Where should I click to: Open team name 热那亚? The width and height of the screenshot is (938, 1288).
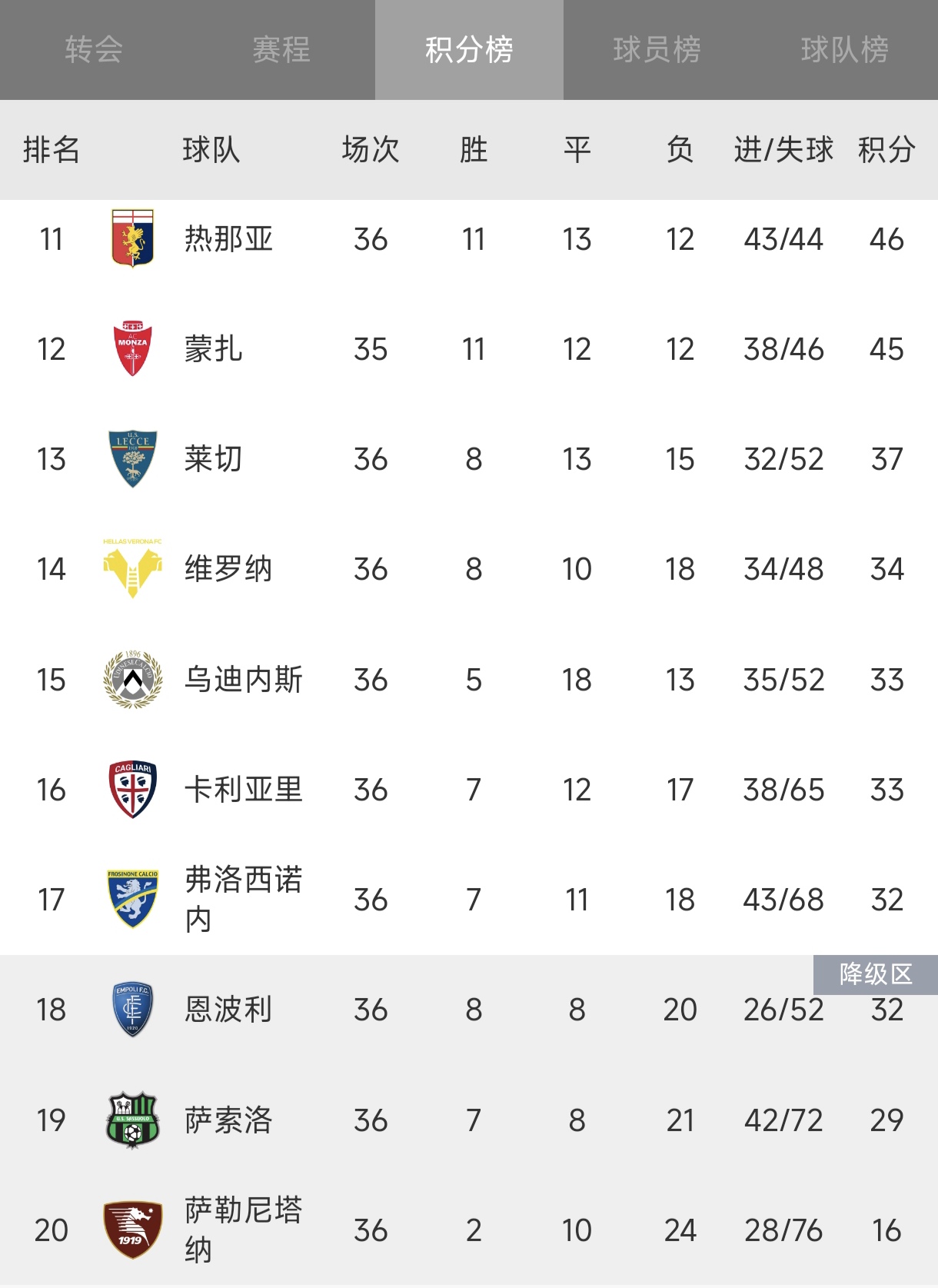(228, 239)
